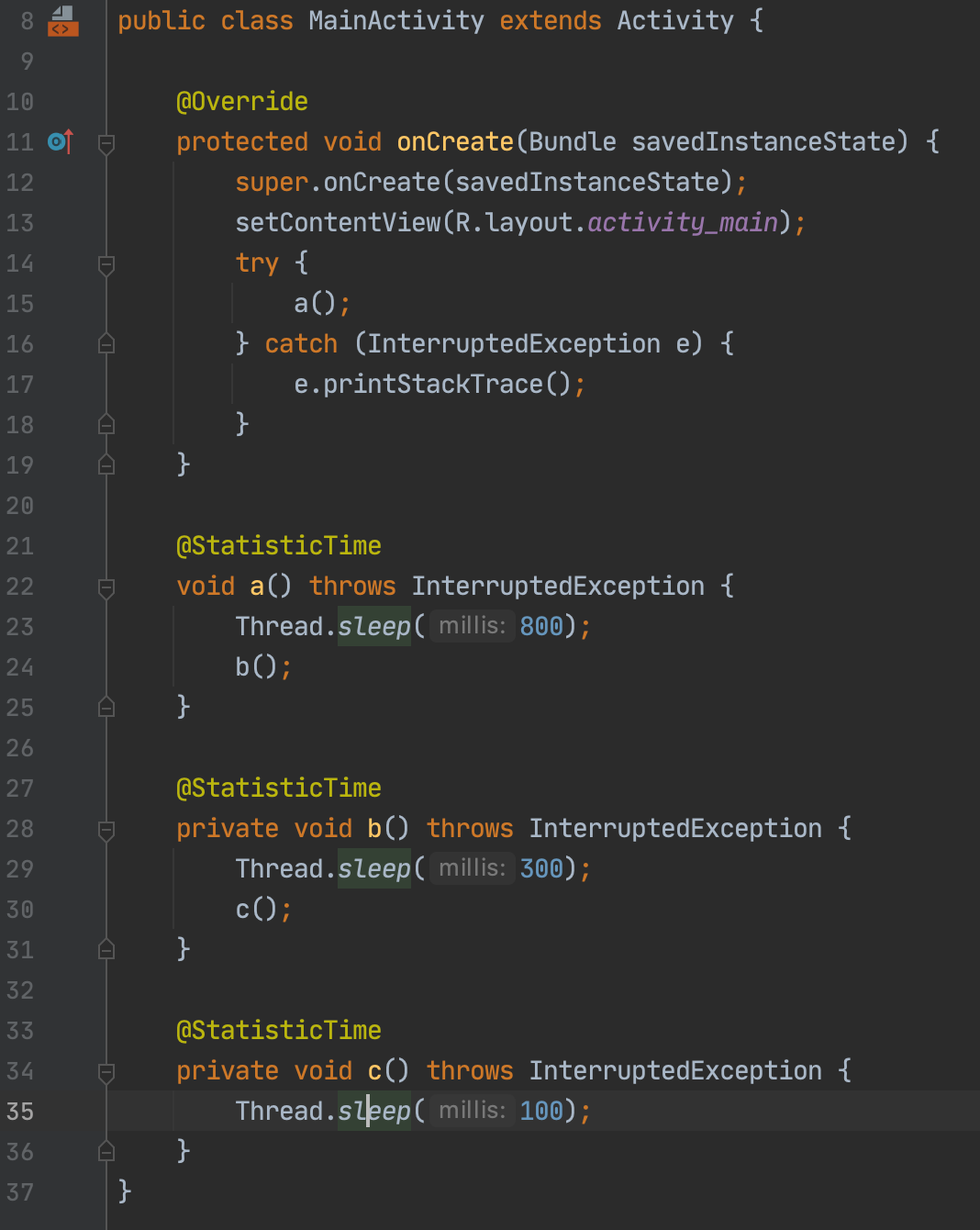This screenshot has height=1230, width=980.
Task: Click InterruptedException in the catch clause
Action: point(514,343)
